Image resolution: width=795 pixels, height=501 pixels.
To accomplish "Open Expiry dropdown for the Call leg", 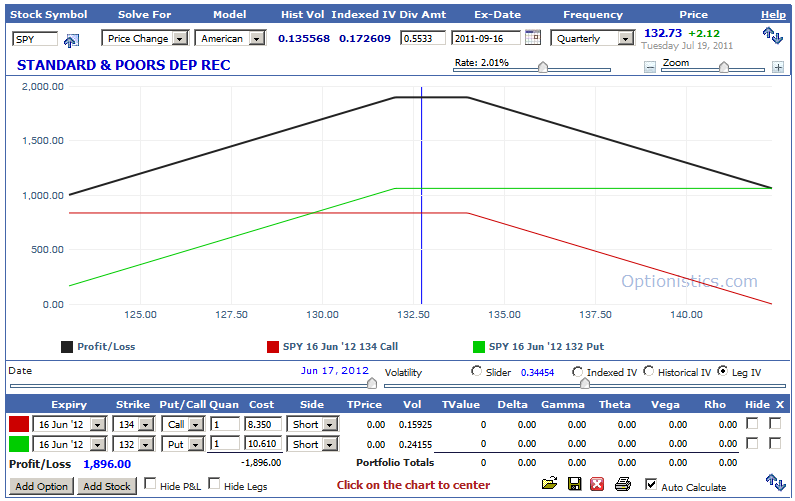I will (x=69, y=424).
